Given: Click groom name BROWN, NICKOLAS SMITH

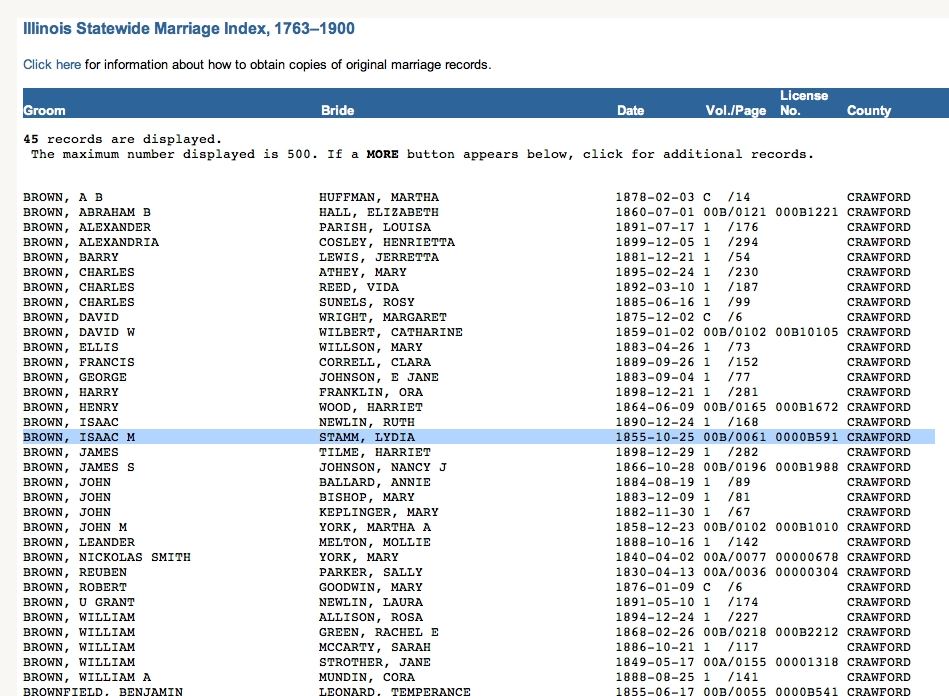Looking at the screenshot, I should pyautogui.click(x=106, y=557).
